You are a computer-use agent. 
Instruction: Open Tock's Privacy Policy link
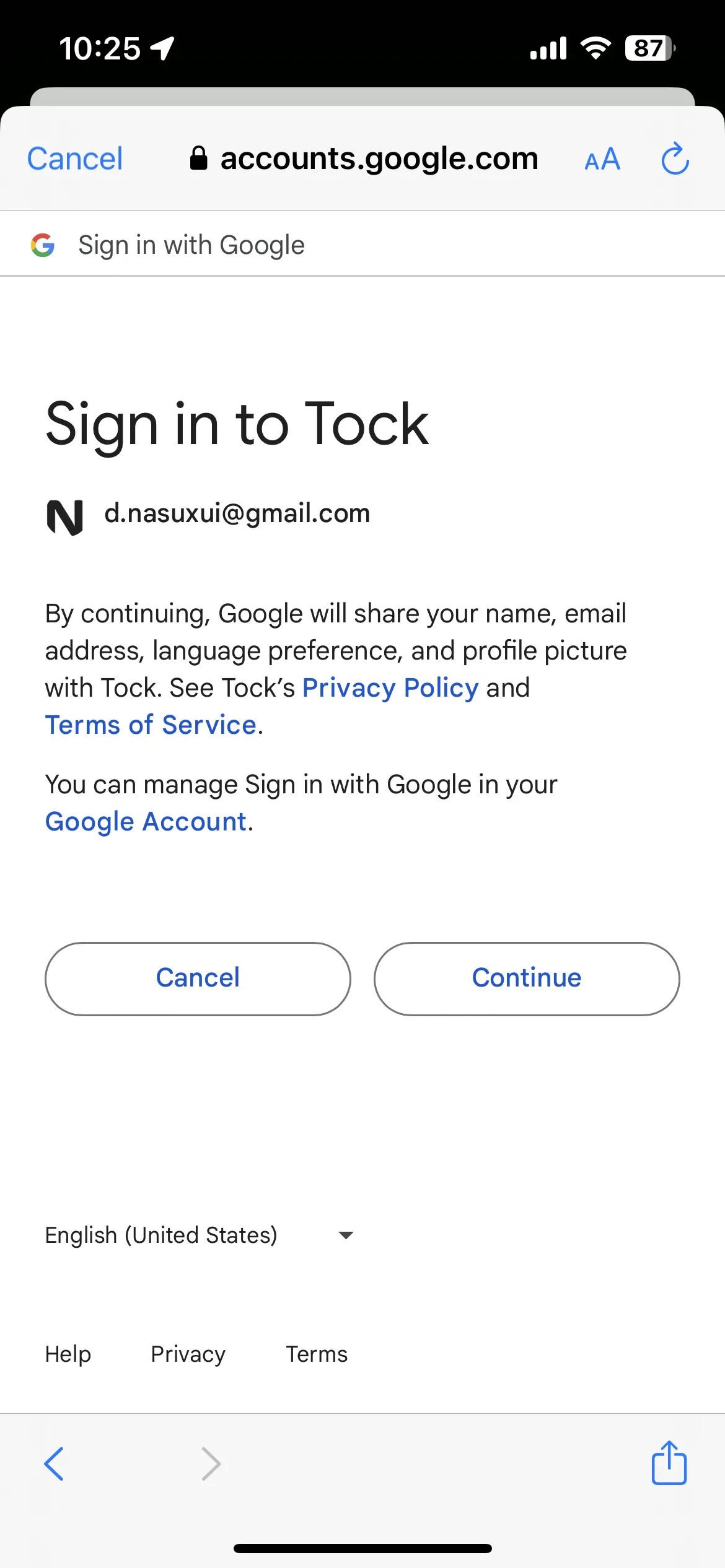[390, 688]
